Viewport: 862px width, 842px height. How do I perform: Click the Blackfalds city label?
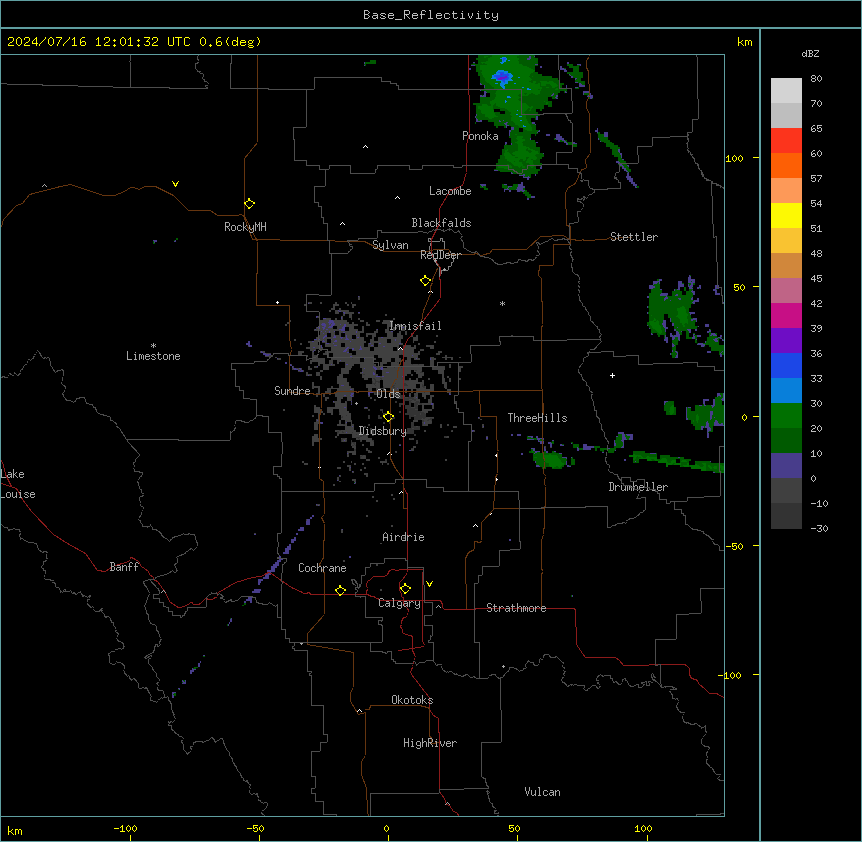coord(441,223)
